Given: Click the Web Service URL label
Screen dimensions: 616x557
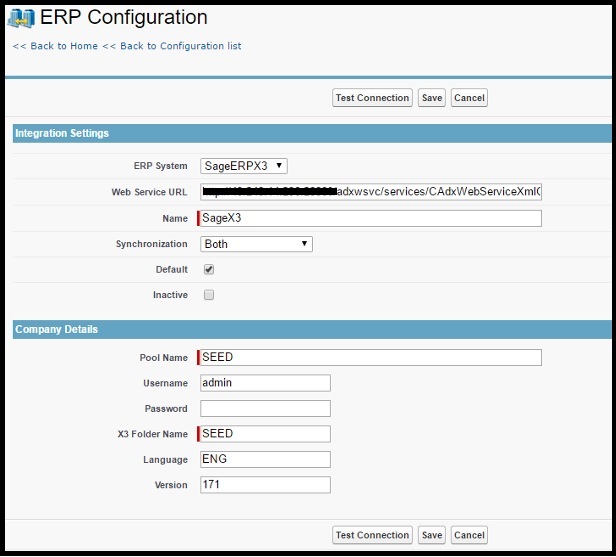Looking at the screenshot, I should click(x=149, y=192).
